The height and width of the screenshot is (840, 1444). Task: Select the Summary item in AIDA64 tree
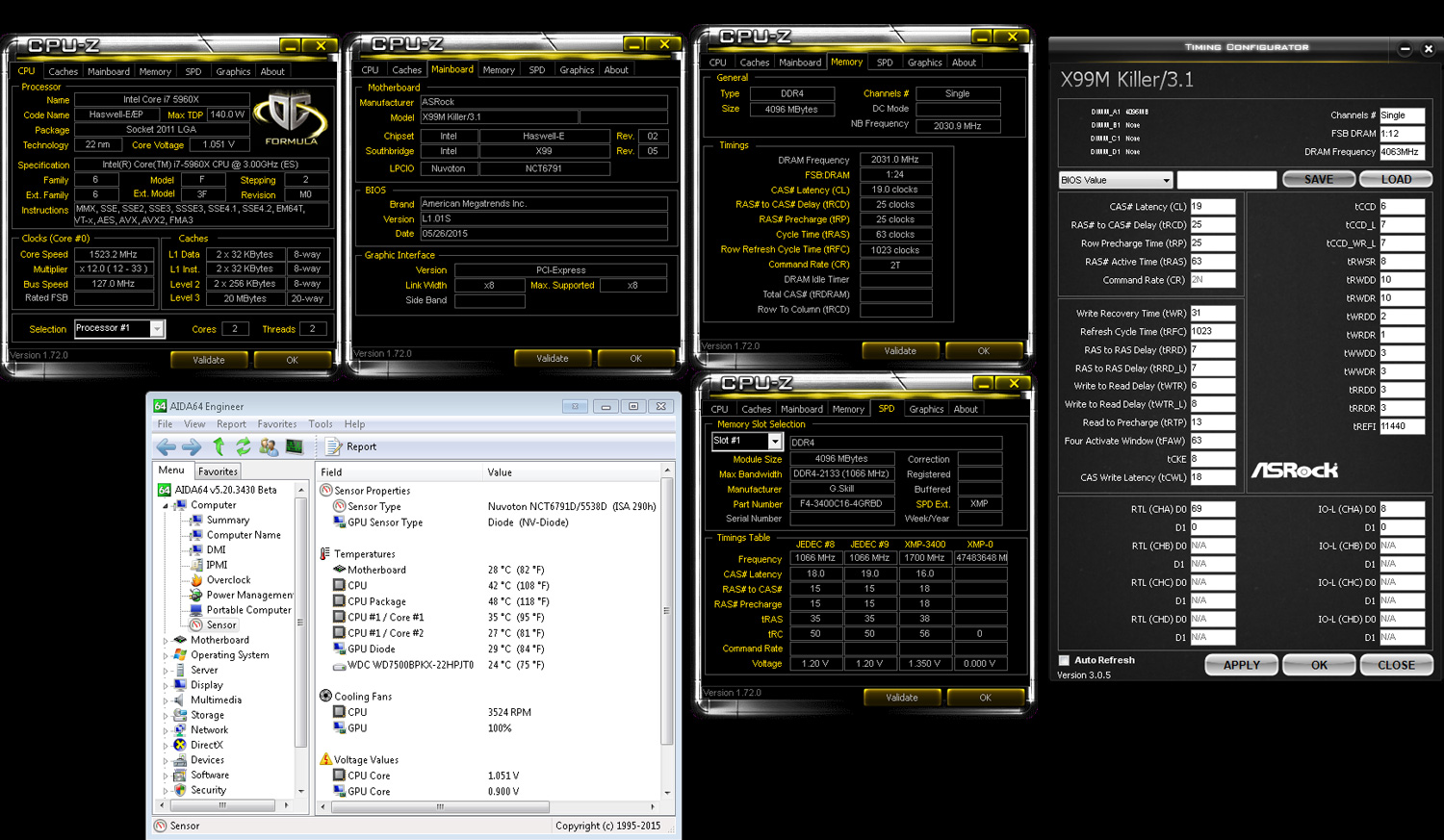point(227,520)
